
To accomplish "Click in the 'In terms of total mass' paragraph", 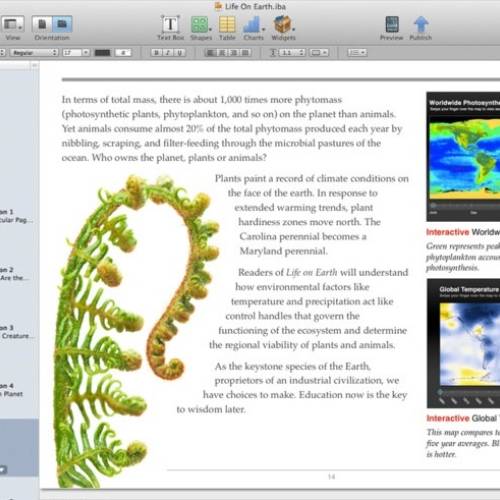I will point(232,128).
